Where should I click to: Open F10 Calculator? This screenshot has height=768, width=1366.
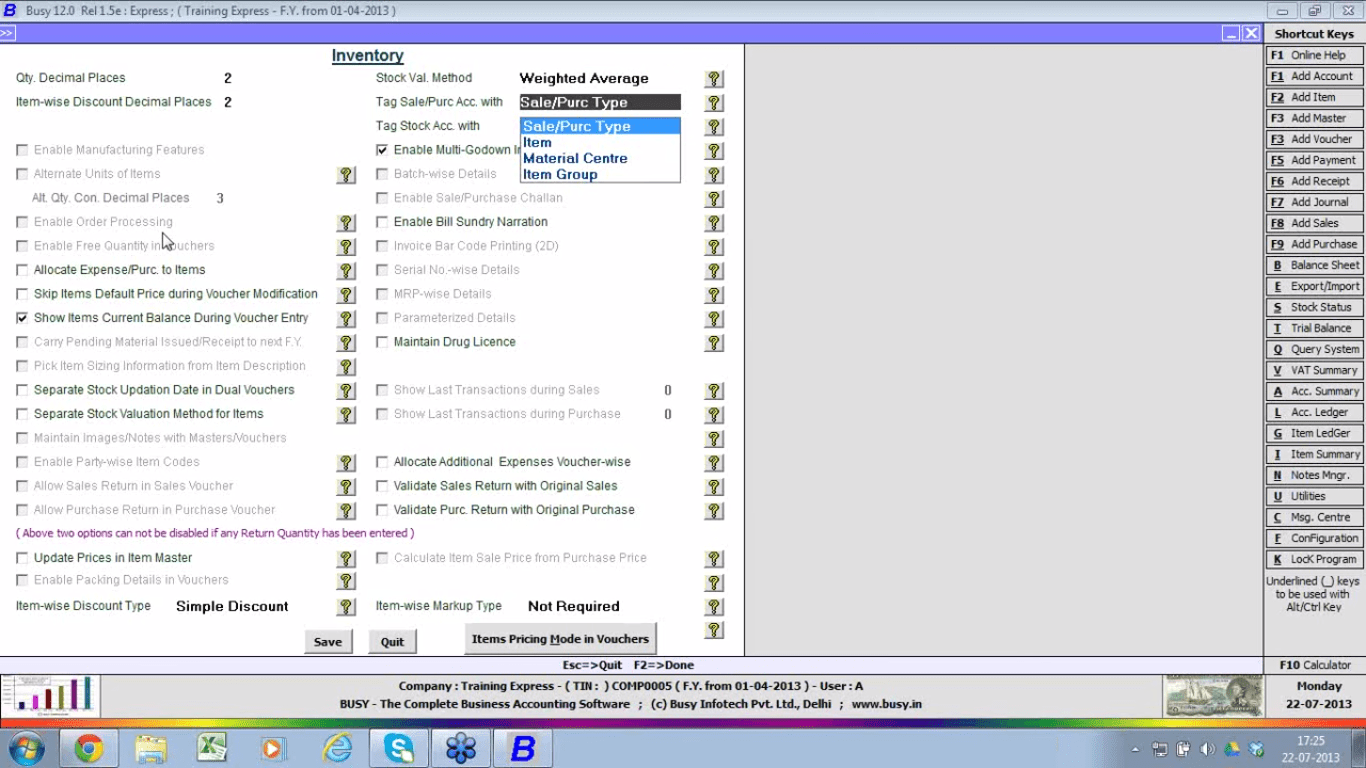(x=1315, y=665)
